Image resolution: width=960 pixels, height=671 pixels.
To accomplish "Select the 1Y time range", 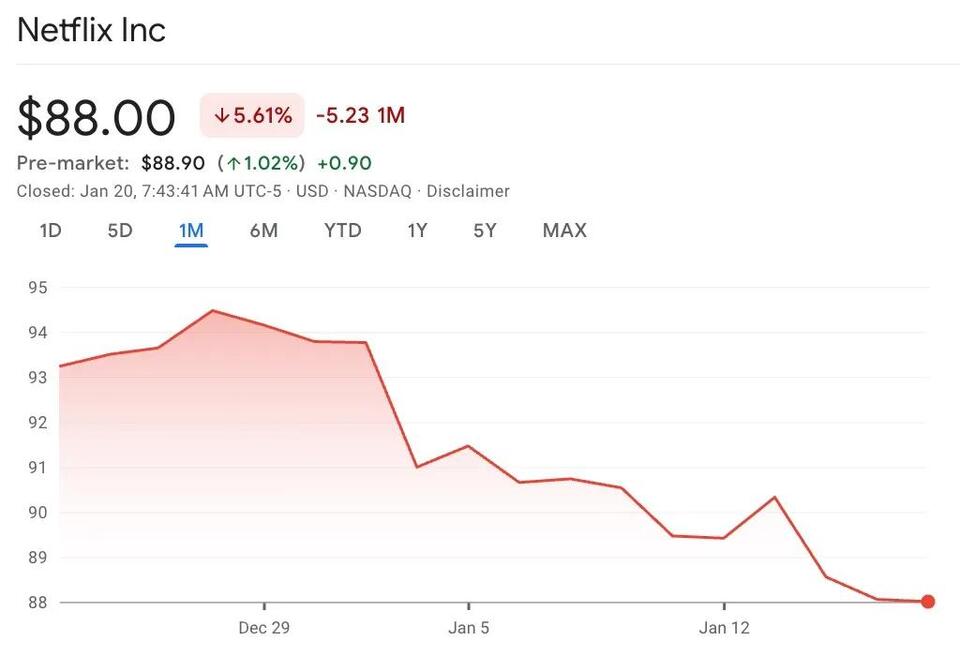I will [417, 231].
